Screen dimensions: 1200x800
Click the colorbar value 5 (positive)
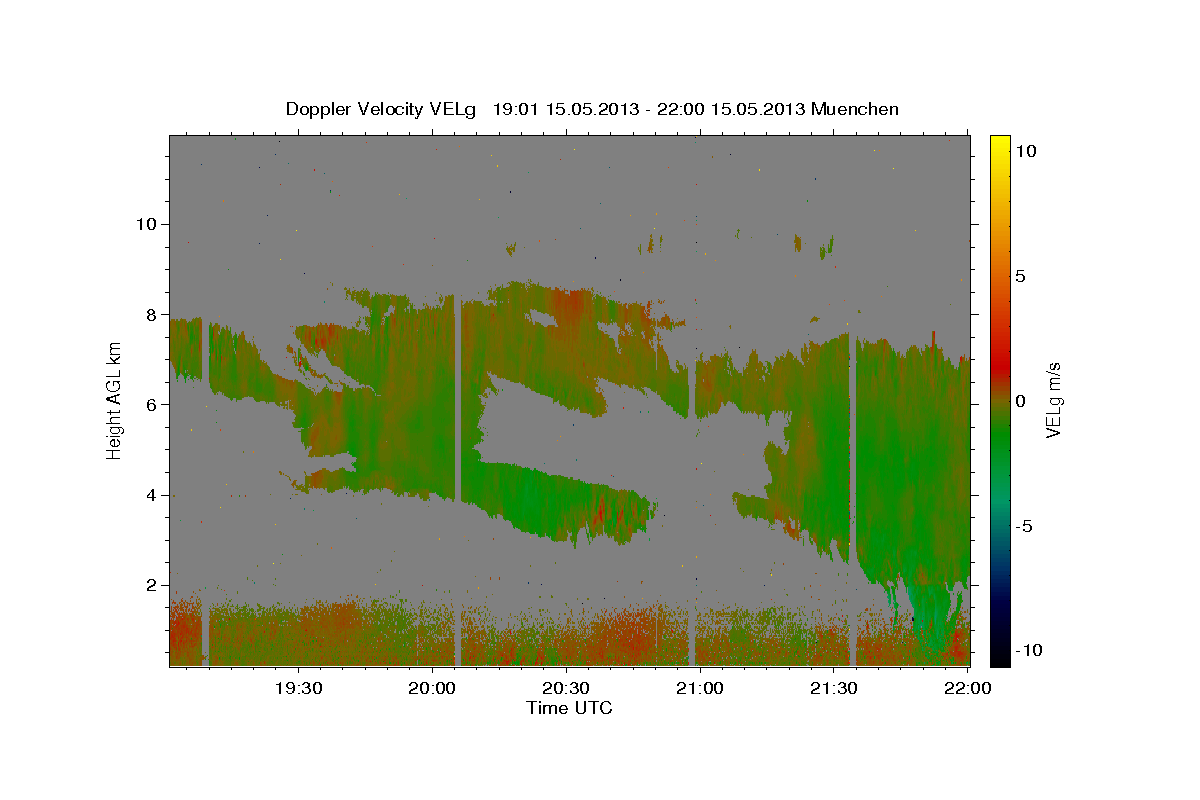[x=1020, y=276]
